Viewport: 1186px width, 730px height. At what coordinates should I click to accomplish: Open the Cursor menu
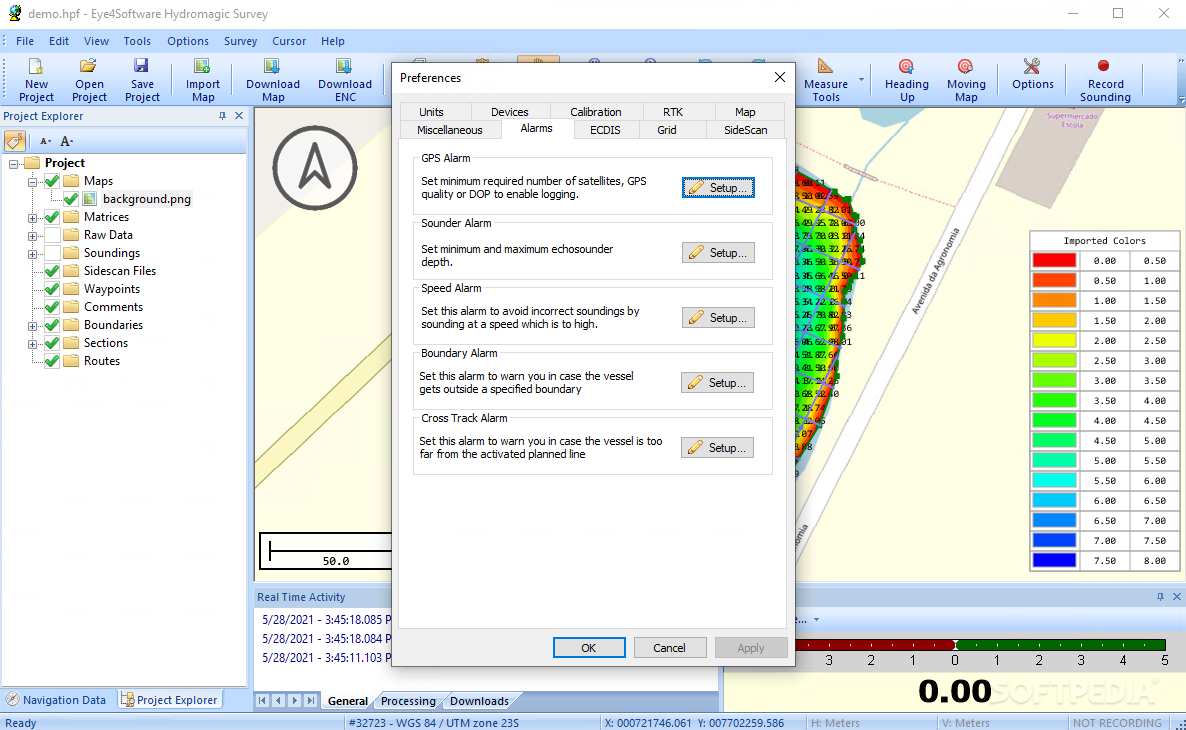(x=289, y=41)
